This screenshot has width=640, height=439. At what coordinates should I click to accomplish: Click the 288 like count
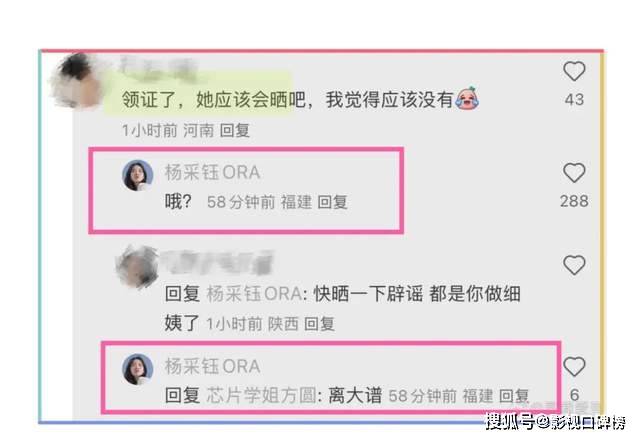(x=574, y=201)
